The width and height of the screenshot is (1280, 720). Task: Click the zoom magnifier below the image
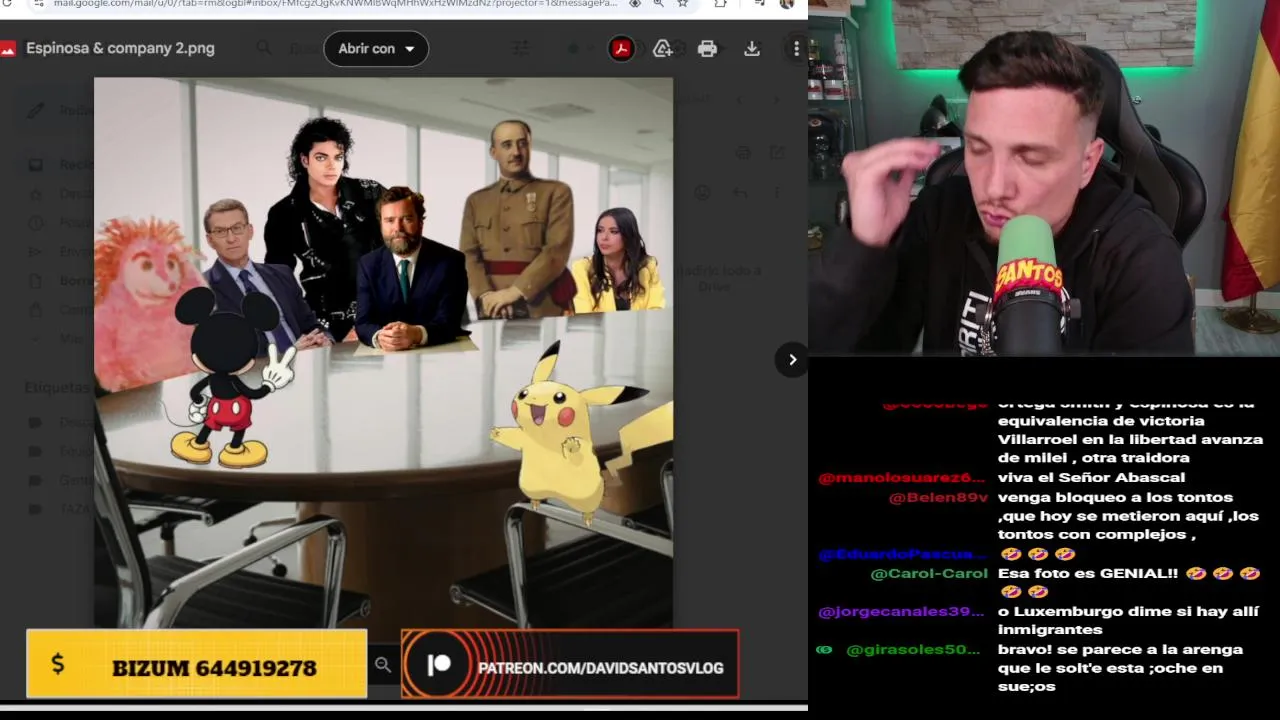pyautogui.click(x=383, y=664)
